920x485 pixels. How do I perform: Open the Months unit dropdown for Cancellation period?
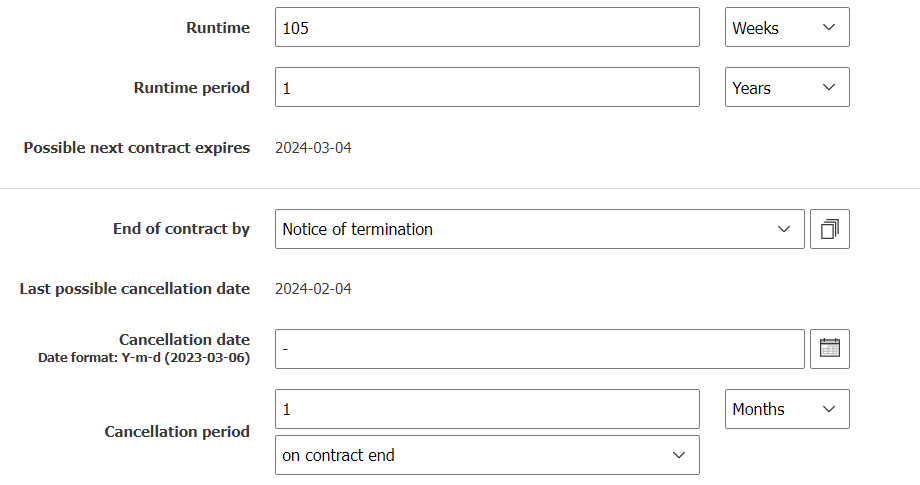(786, 409)
